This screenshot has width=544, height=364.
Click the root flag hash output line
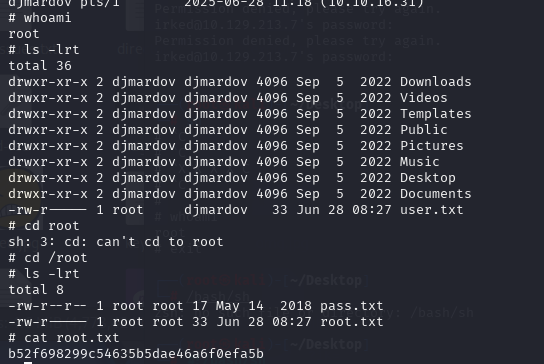pyautogui.click(x=136, y=354)
